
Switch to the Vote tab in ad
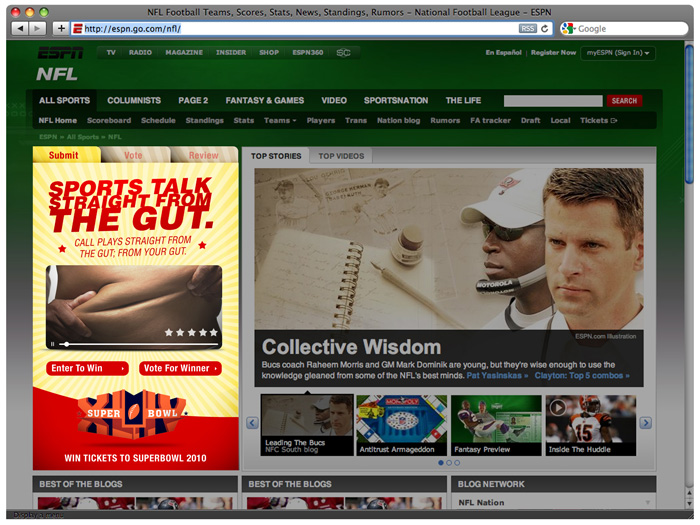pyautogui.click(x=135, y=155)
